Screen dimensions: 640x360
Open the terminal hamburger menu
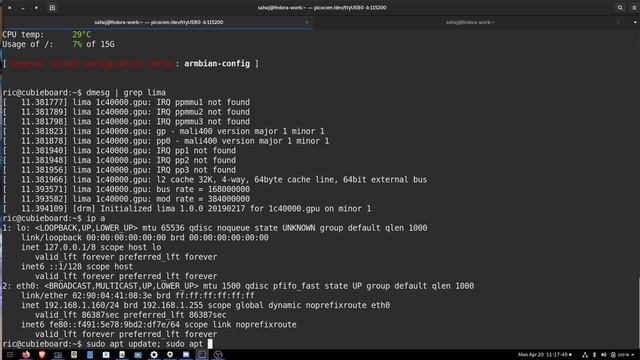(x=634, y=8)
